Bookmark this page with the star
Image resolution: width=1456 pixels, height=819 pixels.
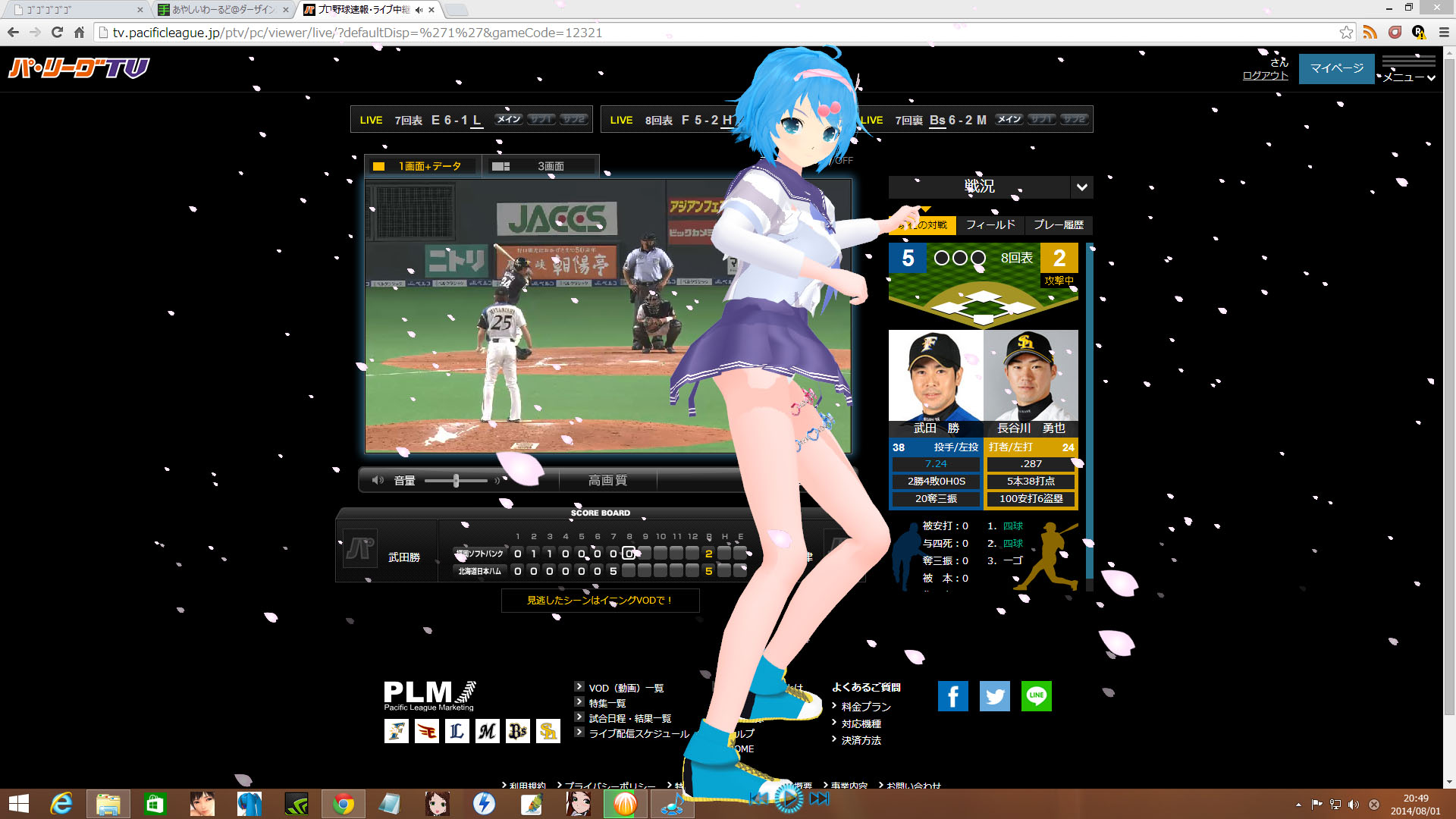point(1346,32)
